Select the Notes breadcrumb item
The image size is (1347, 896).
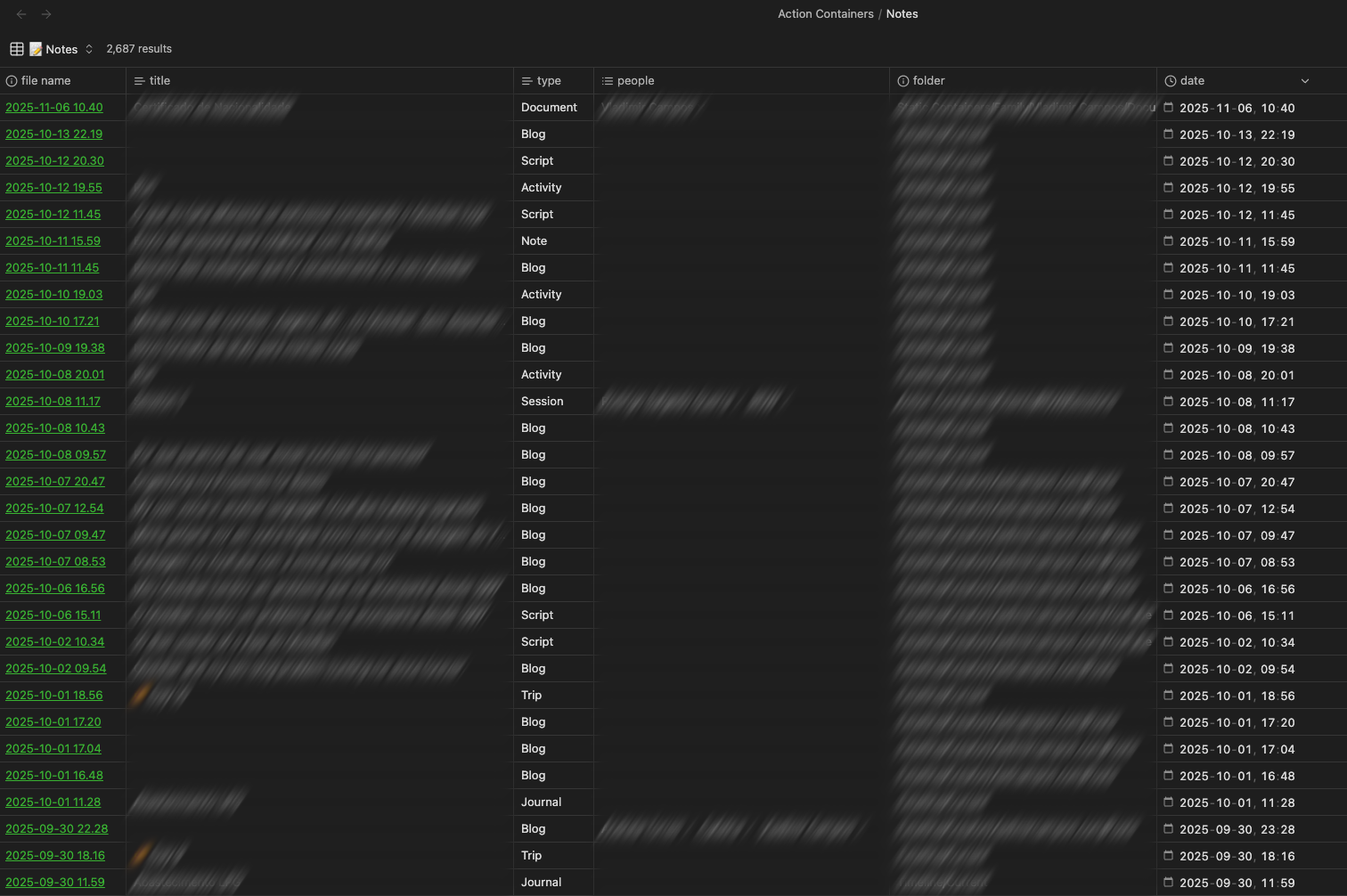click(902, 14)
